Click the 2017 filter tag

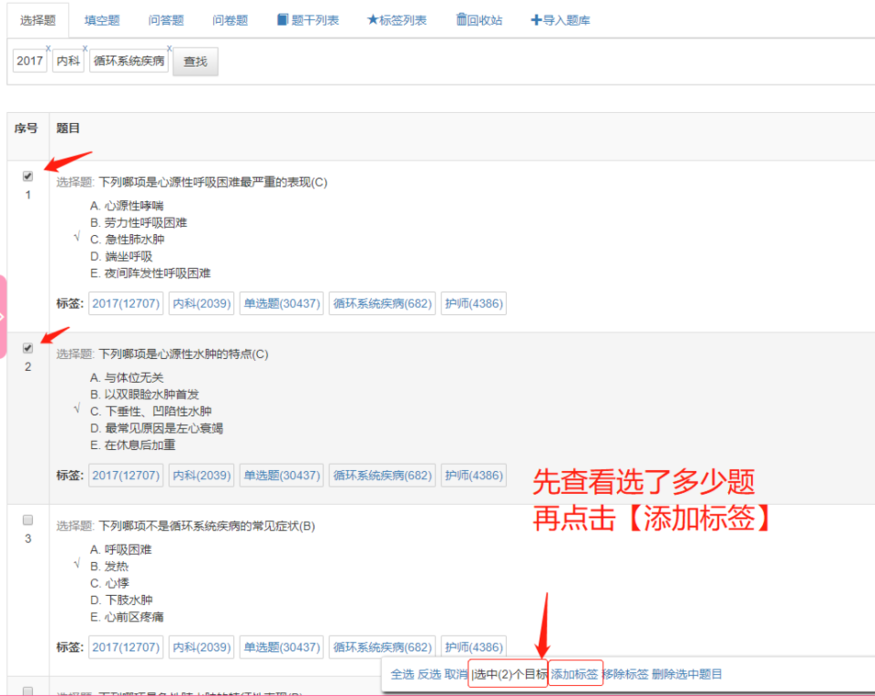coord(30,61)
